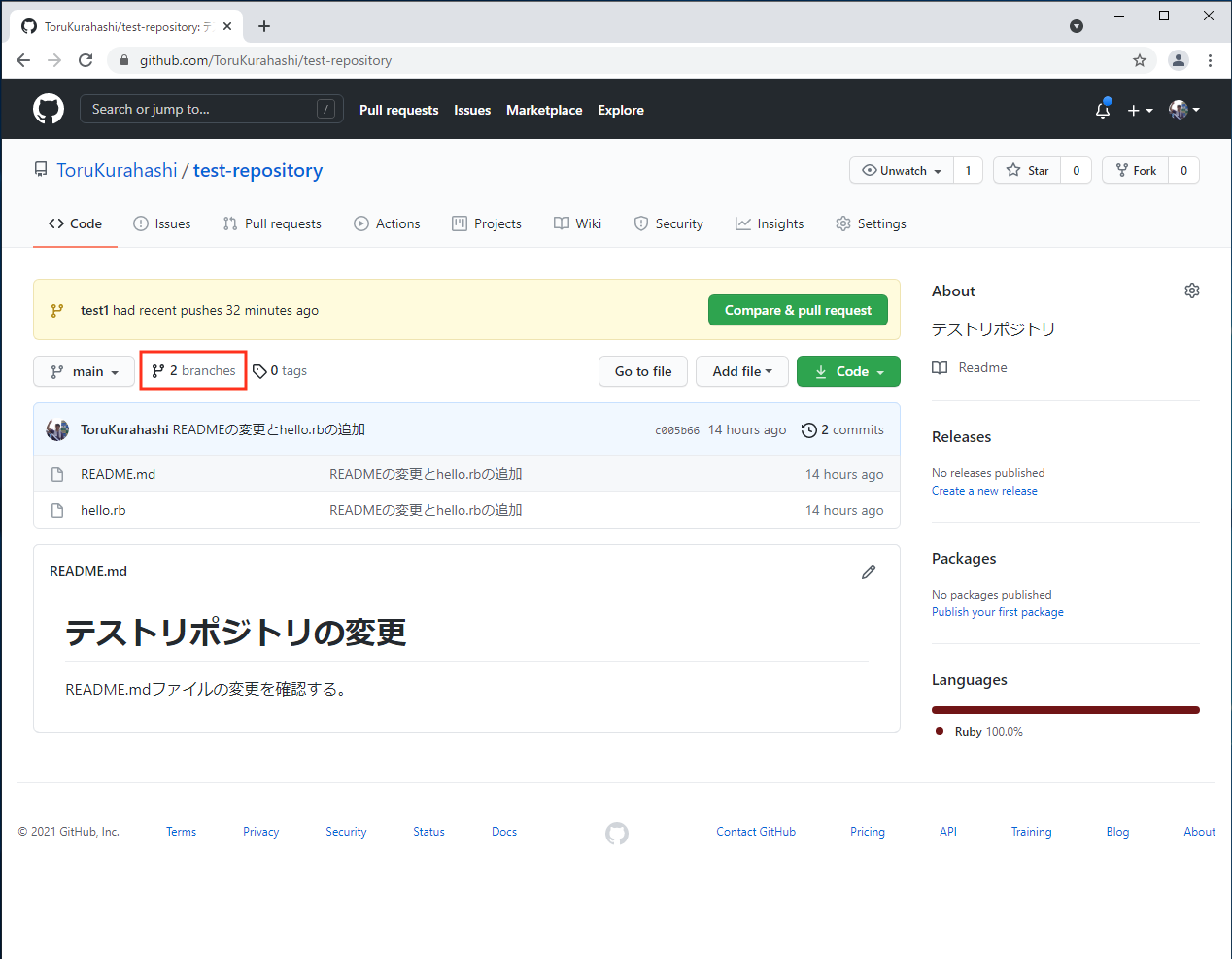Focus the Search or jump to field
This screenshot has width=1232, height=959.
coord(212,109)
